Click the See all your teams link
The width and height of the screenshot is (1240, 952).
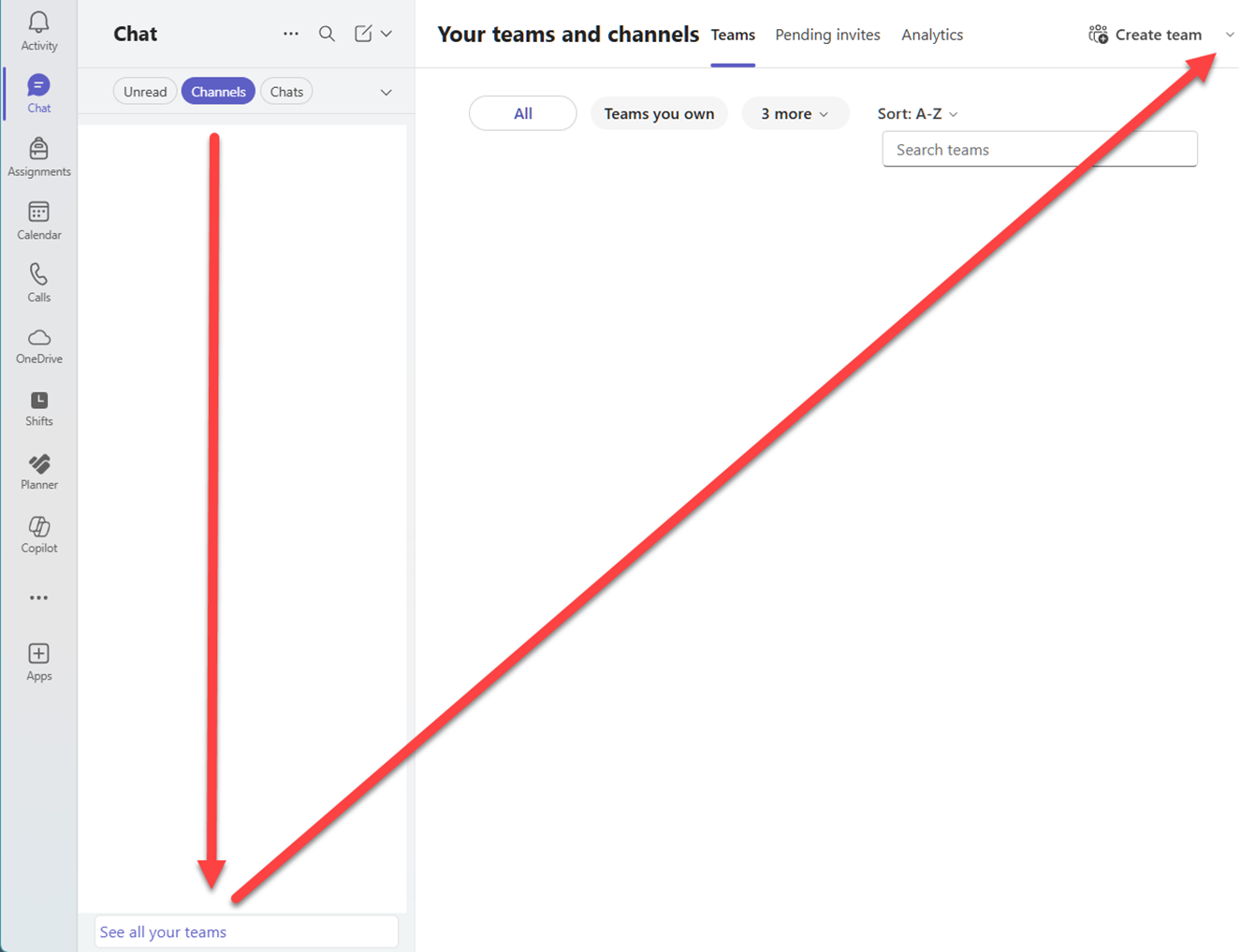tap(163, 931)
